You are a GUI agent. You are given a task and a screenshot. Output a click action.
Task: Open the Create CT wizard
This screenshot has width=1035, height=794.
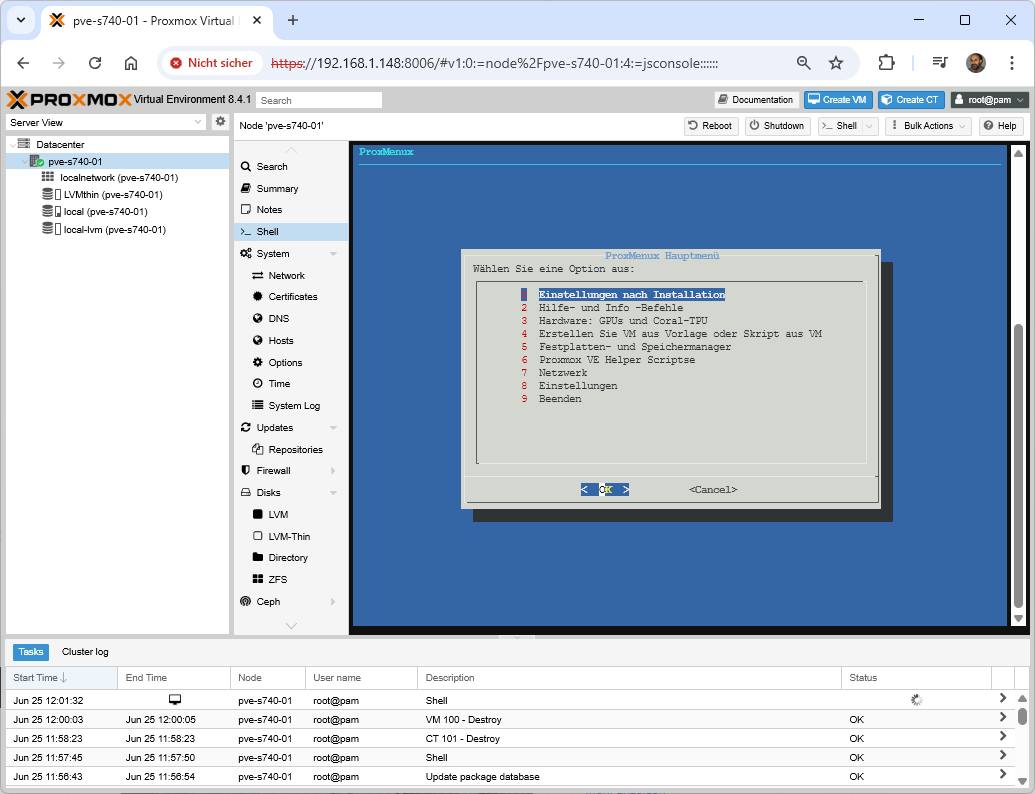(910, 100)
